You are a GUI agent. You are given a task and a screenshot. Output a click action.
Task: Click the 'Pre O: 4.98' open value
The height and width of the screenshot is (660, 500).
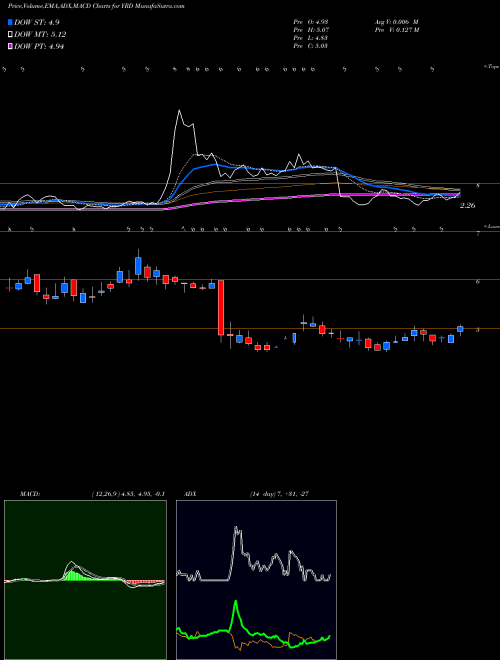[x=311, y=22]
